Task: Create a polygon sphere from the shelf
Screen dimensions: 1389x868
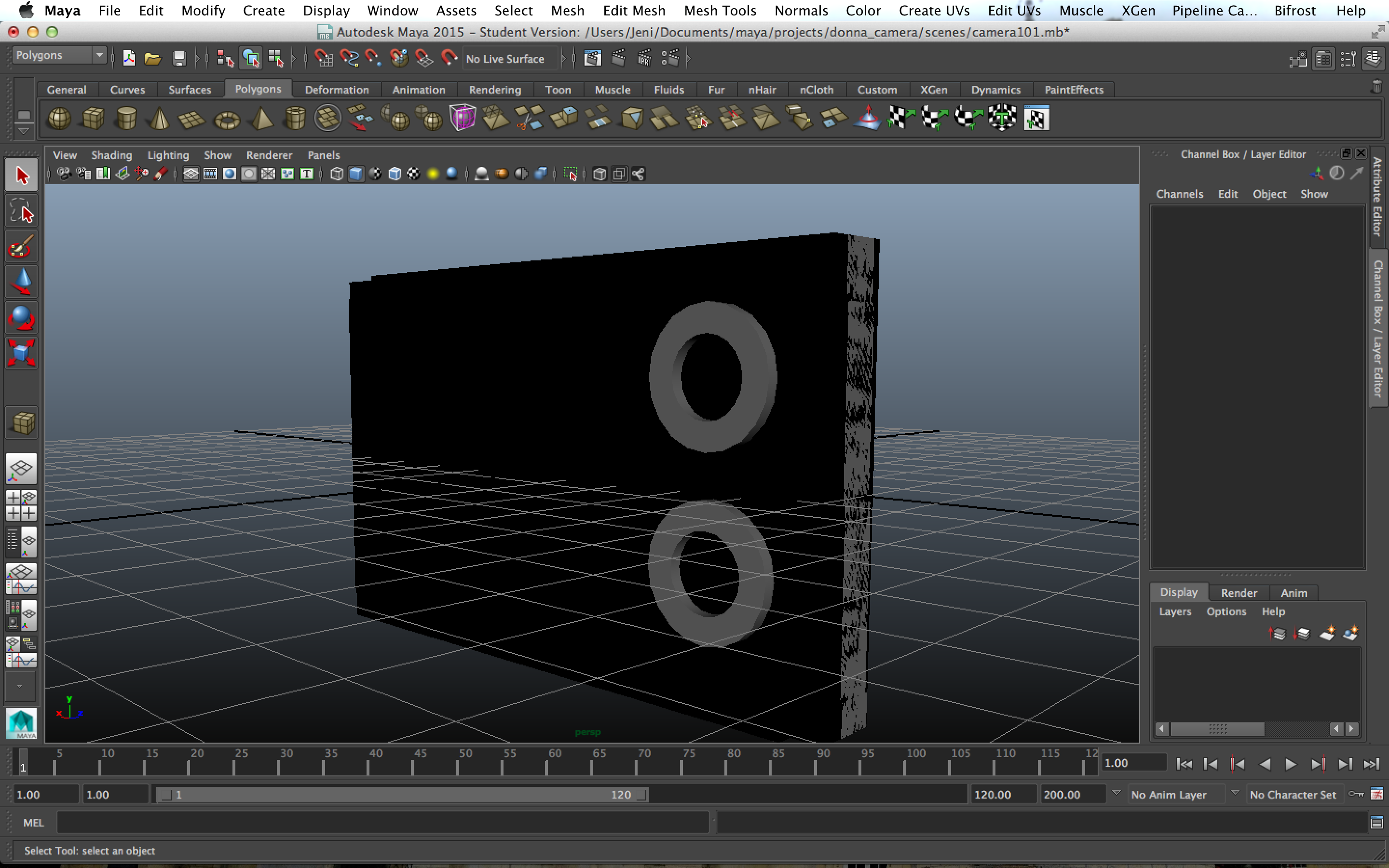Action: [x=59, y=118]
